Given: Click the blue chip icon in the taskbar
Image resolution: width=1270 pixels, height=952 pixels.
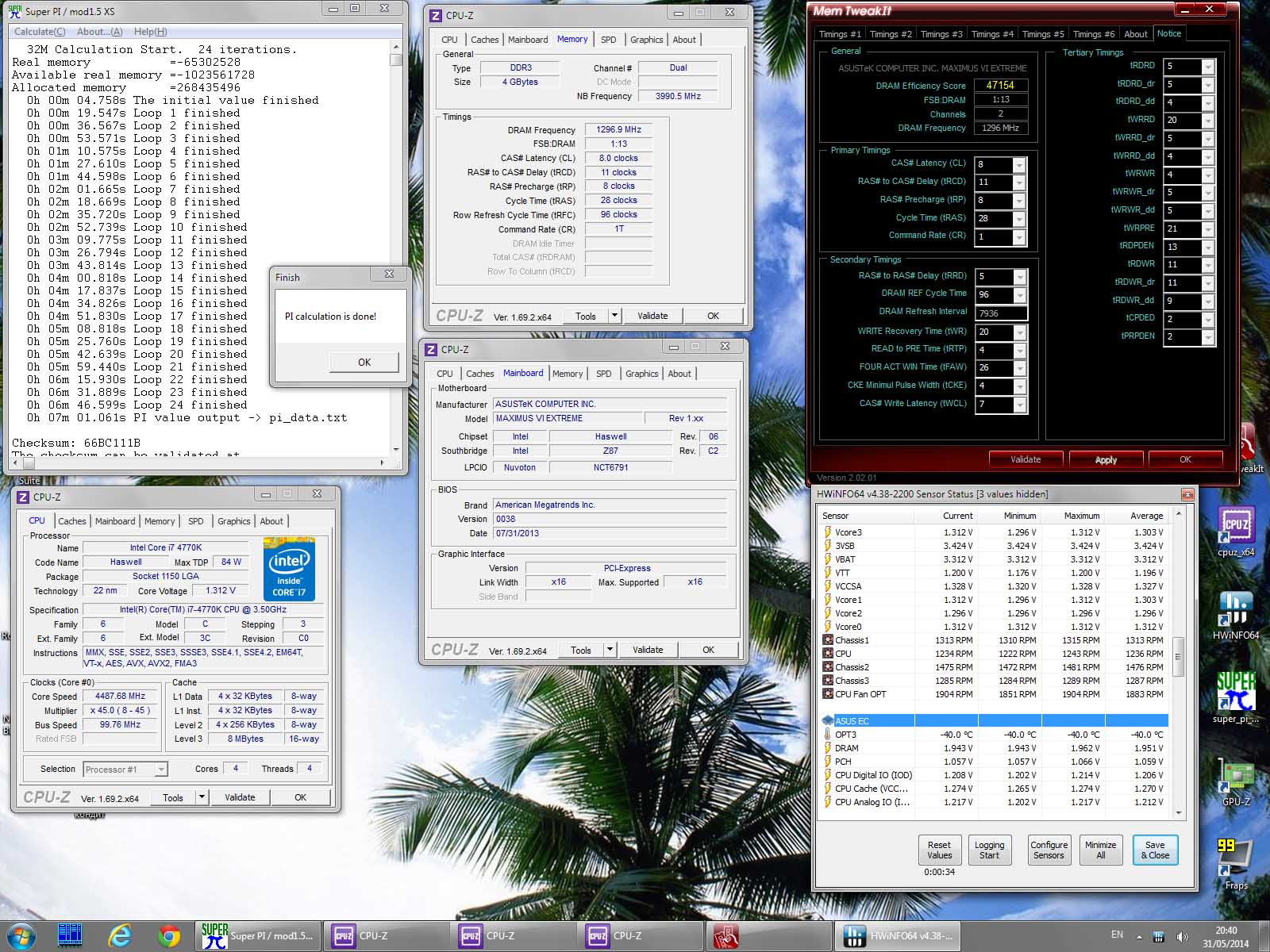Looking at the screenshot, I should click(70, 936).
